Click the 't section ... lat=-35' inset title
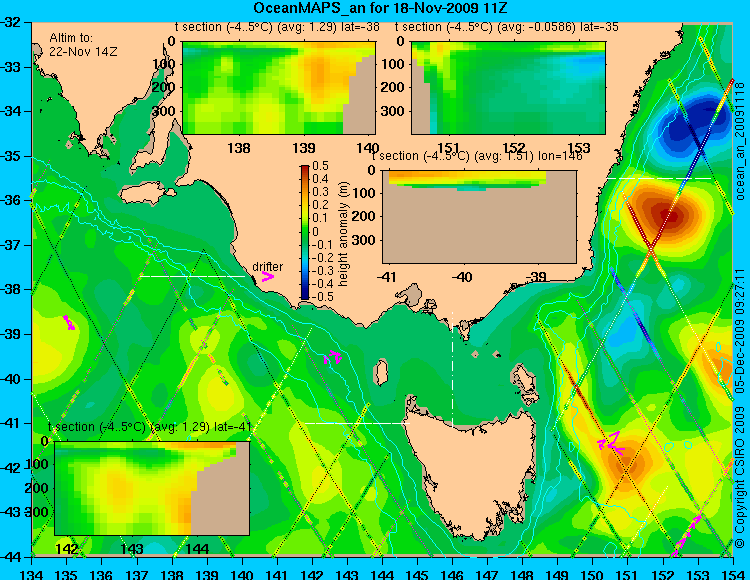The height and width of the screenshot is (580, 750). [x=507, y=27]
